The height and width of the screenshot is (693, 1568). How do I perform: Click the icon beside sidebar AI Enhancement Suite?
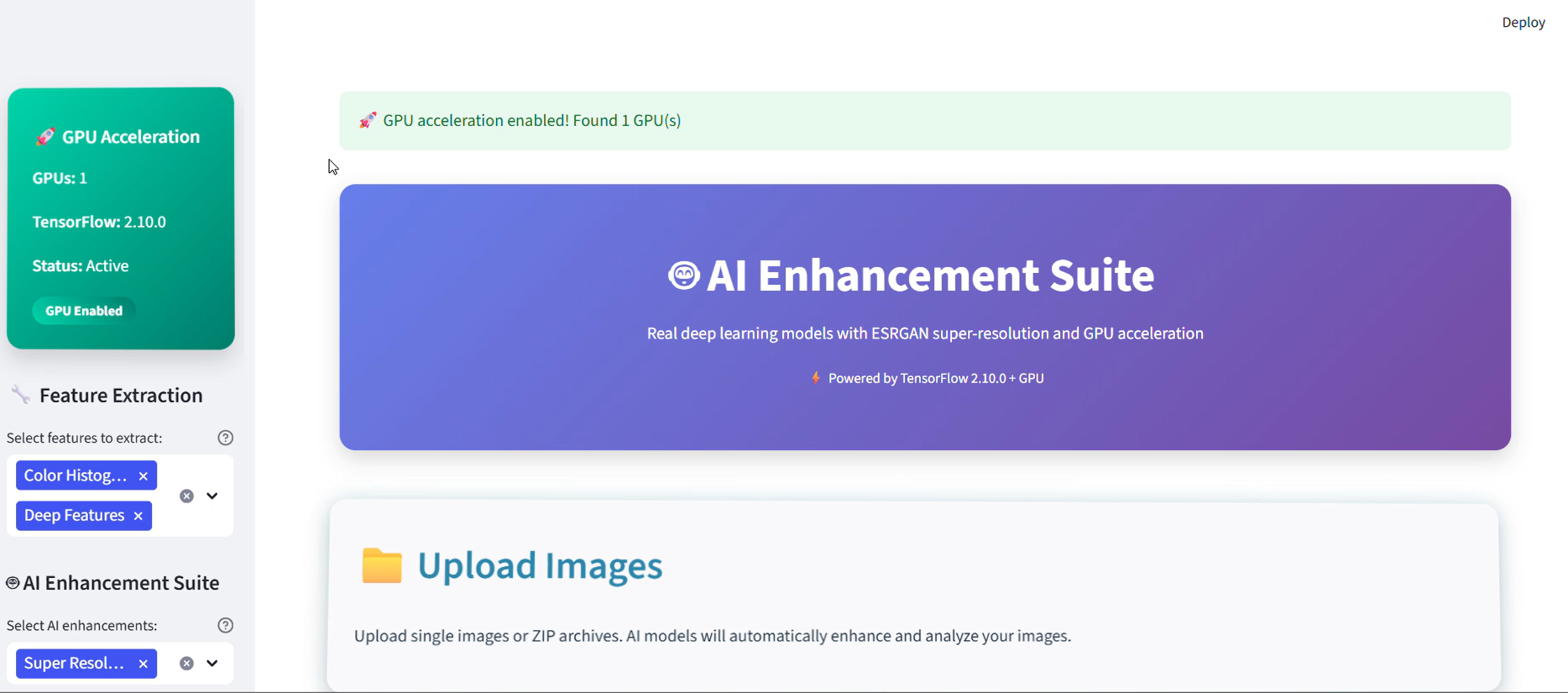coord(13,583)
